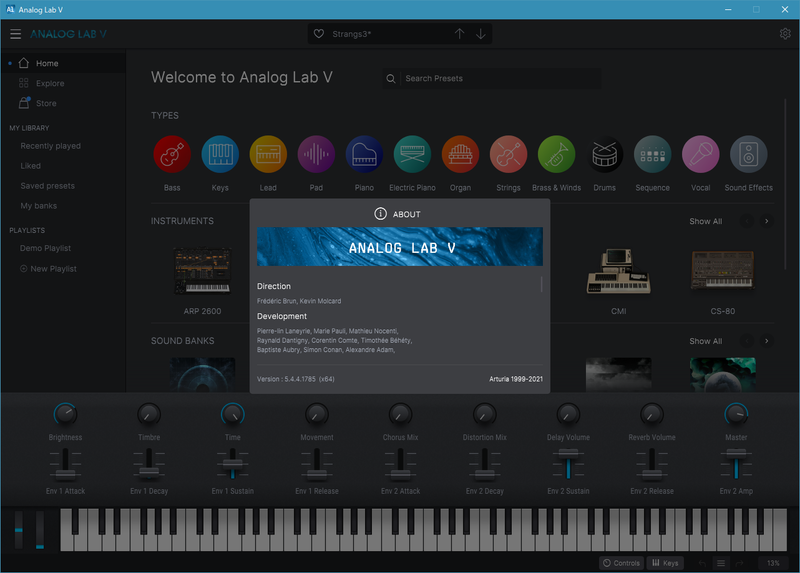Click the Reverb Volume knob

click(652, 414)
